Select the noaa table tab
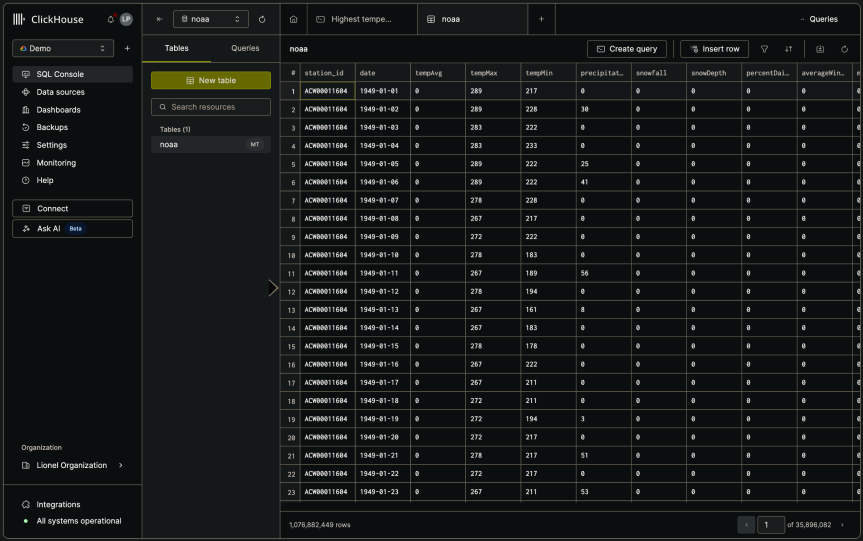 473,19
